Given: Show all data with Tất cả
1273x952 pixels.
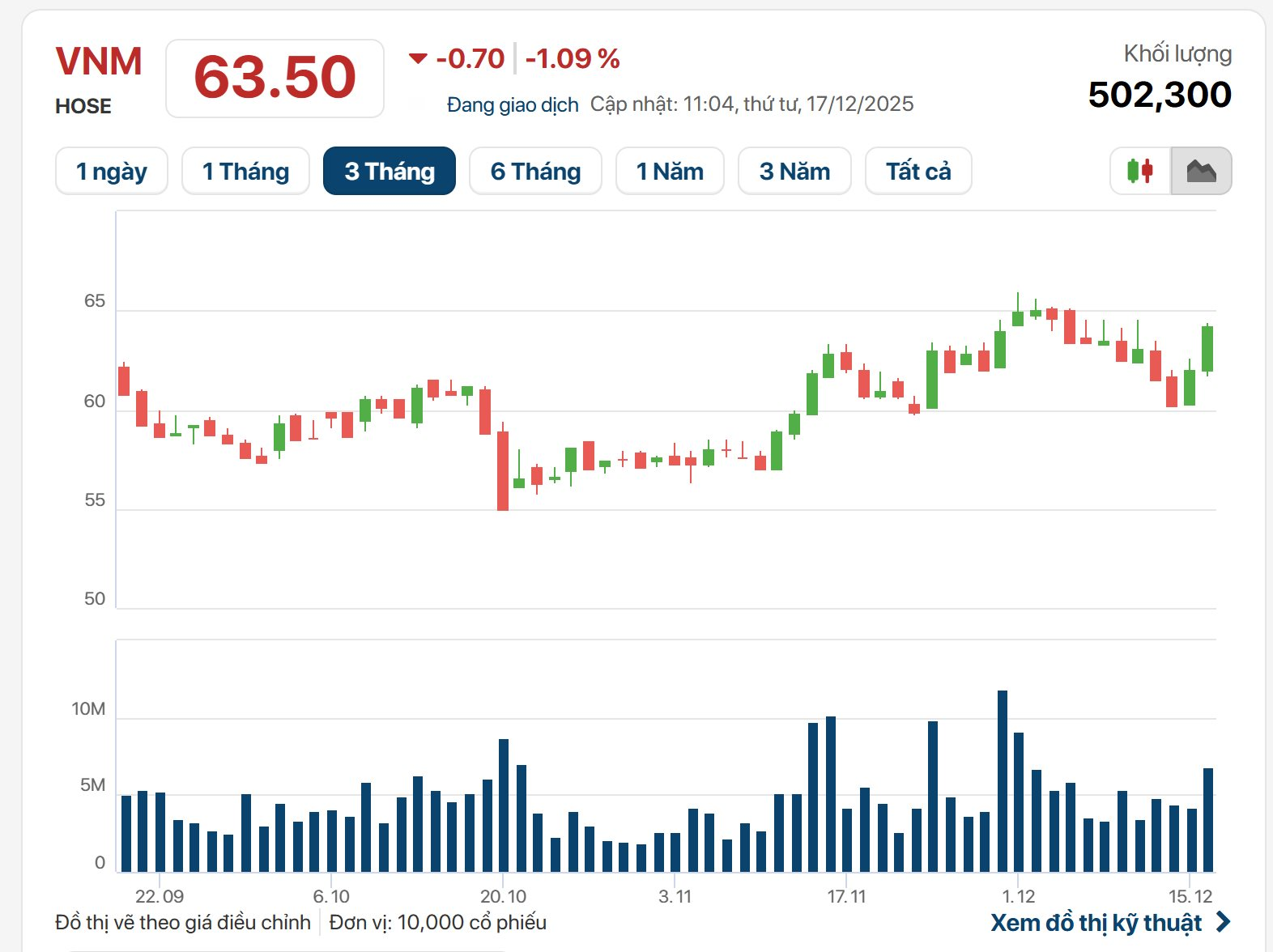Looking at the screenshot, I should (918, 171).
